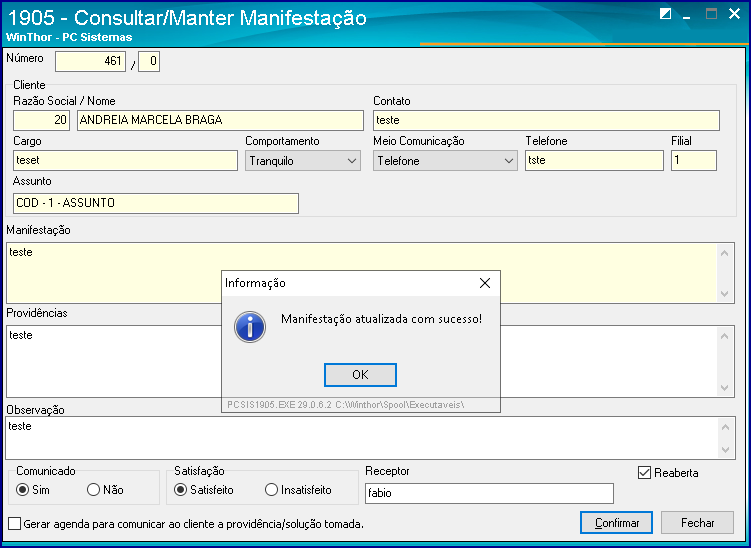Image resolution: width=751 pixels, height=548 pixels.
Task: Click the Telefone input field with tste
Action: coord(594,160)
